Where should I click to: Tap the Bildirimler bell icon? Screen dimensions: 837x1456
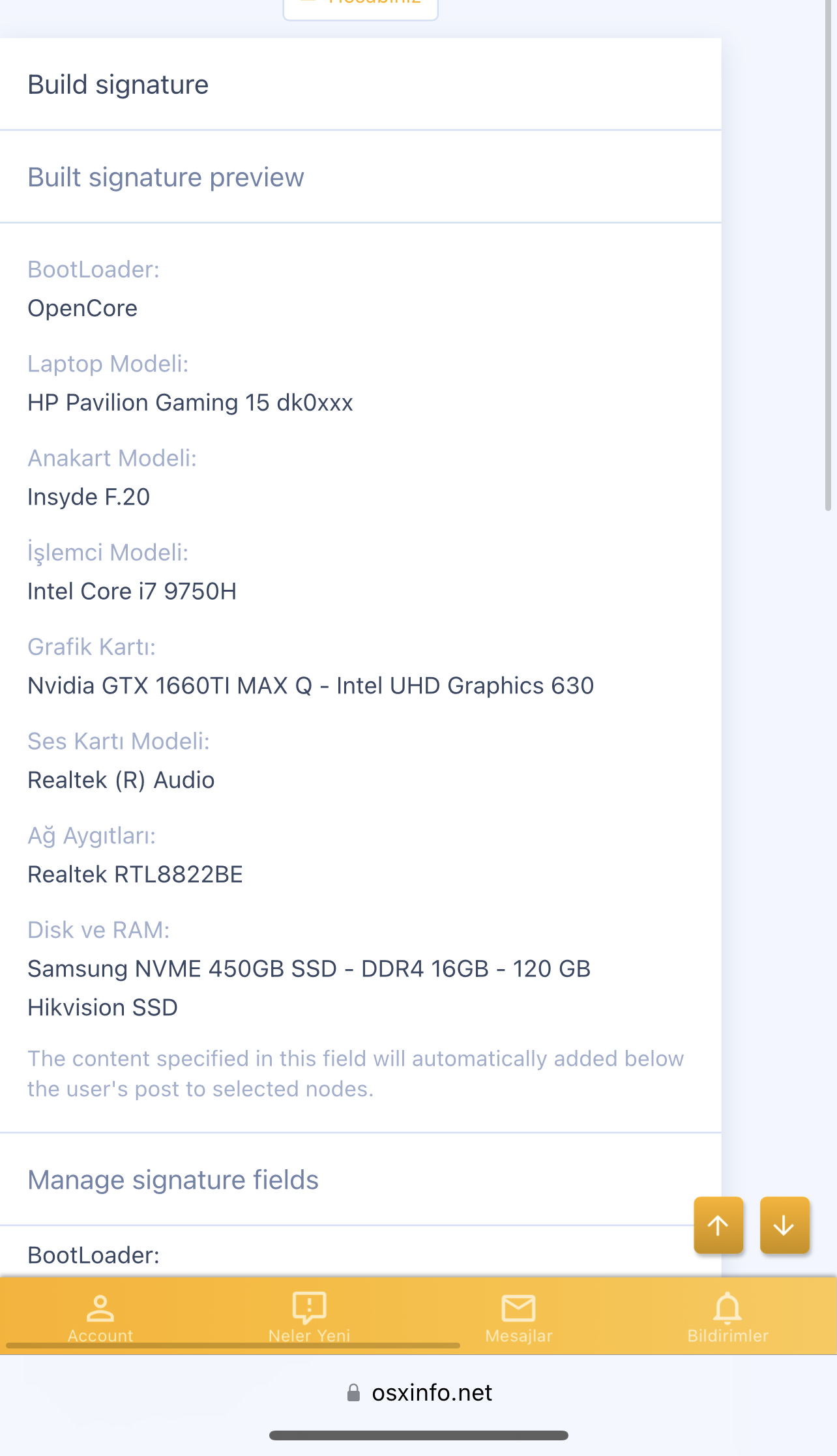[728, 1307]
